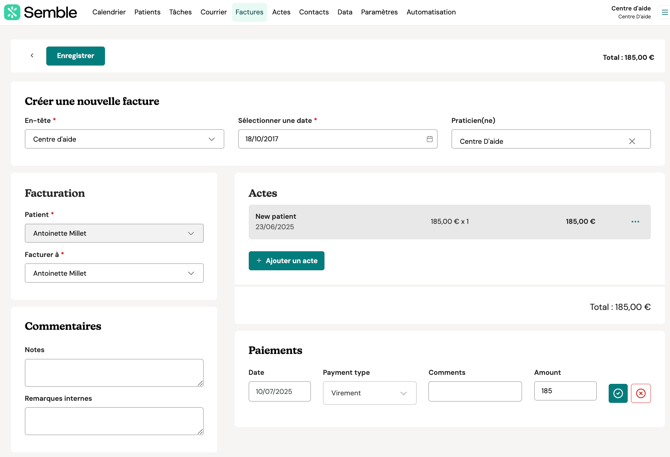The image size is (670, 457).
Task: Open the Automatisation menu item
Action: (x=431, y=12)
